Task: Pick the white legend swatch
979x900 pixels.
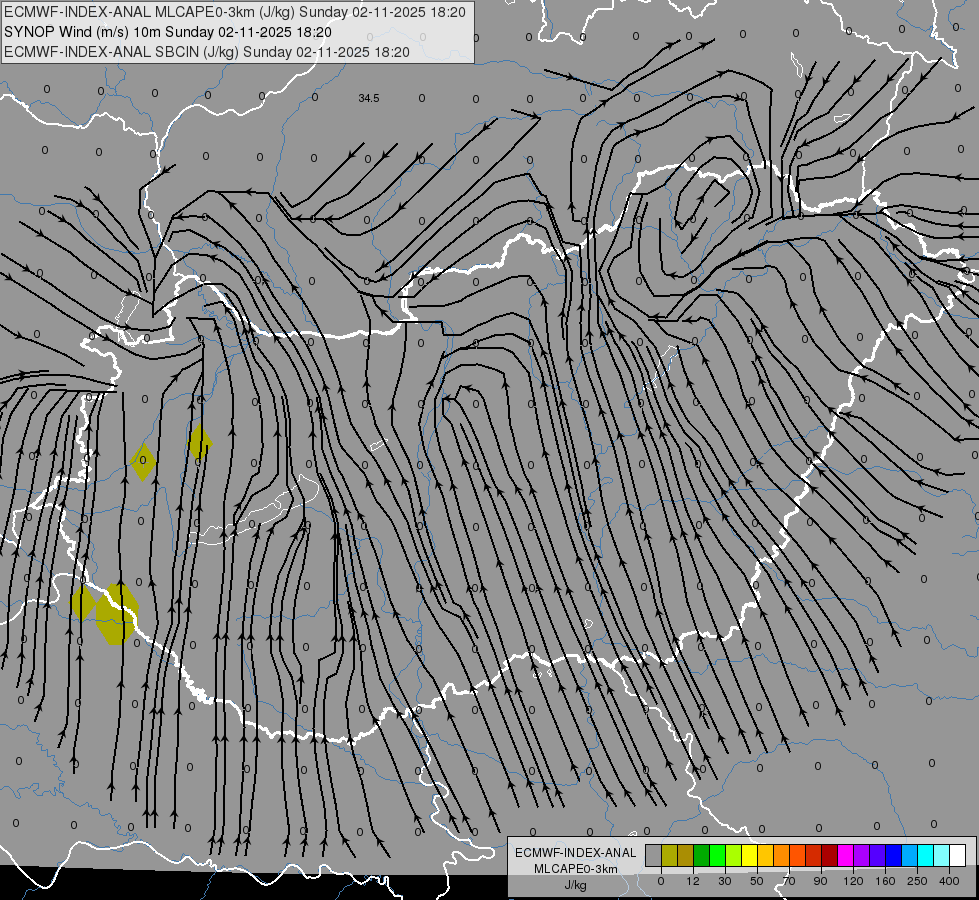Action: click(x=958, y=855)
